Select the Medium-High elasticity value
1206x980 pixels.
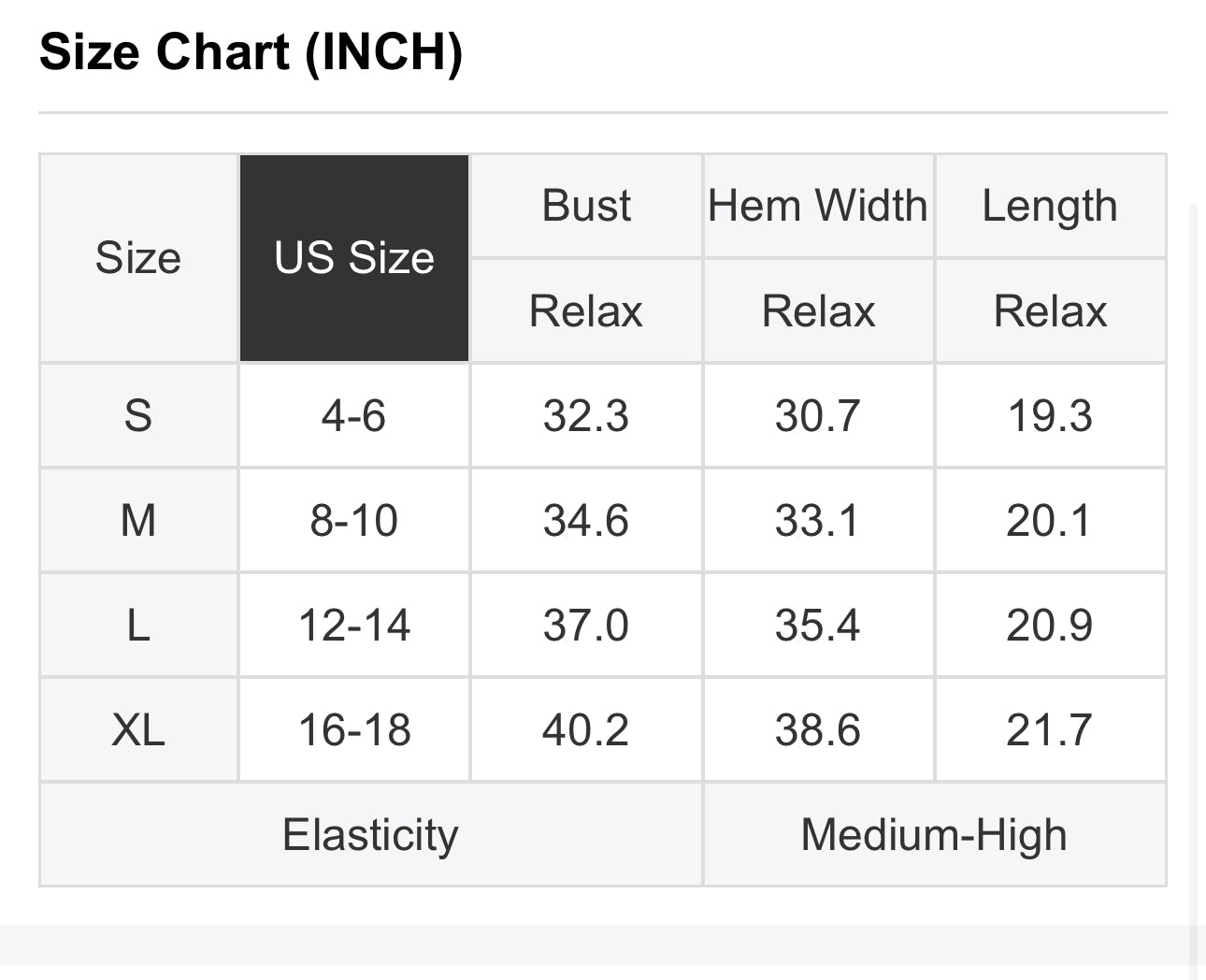click(934, 834)
